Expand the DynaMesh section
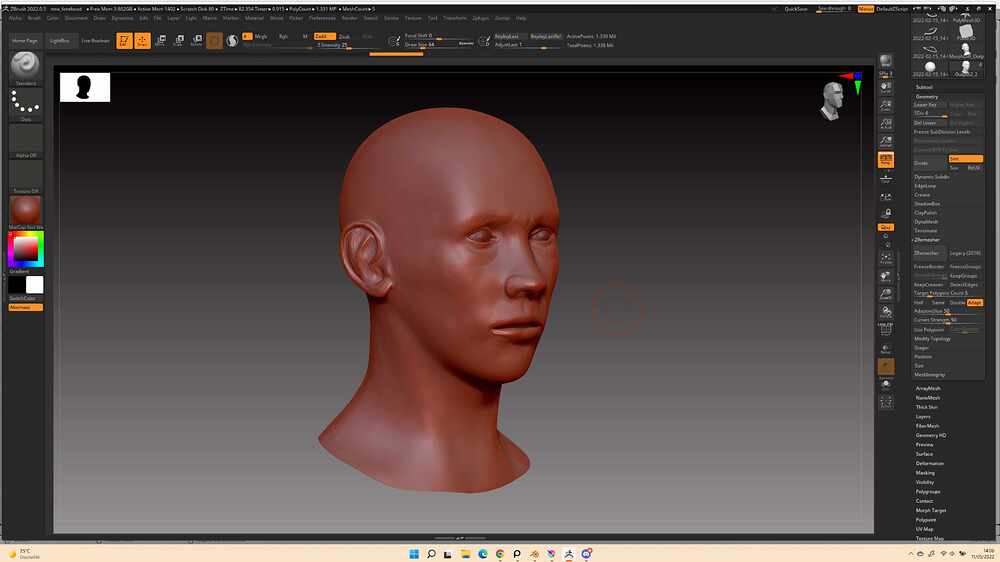The height and width of the screenshot is (562, 1000). (x=926, y=221)
